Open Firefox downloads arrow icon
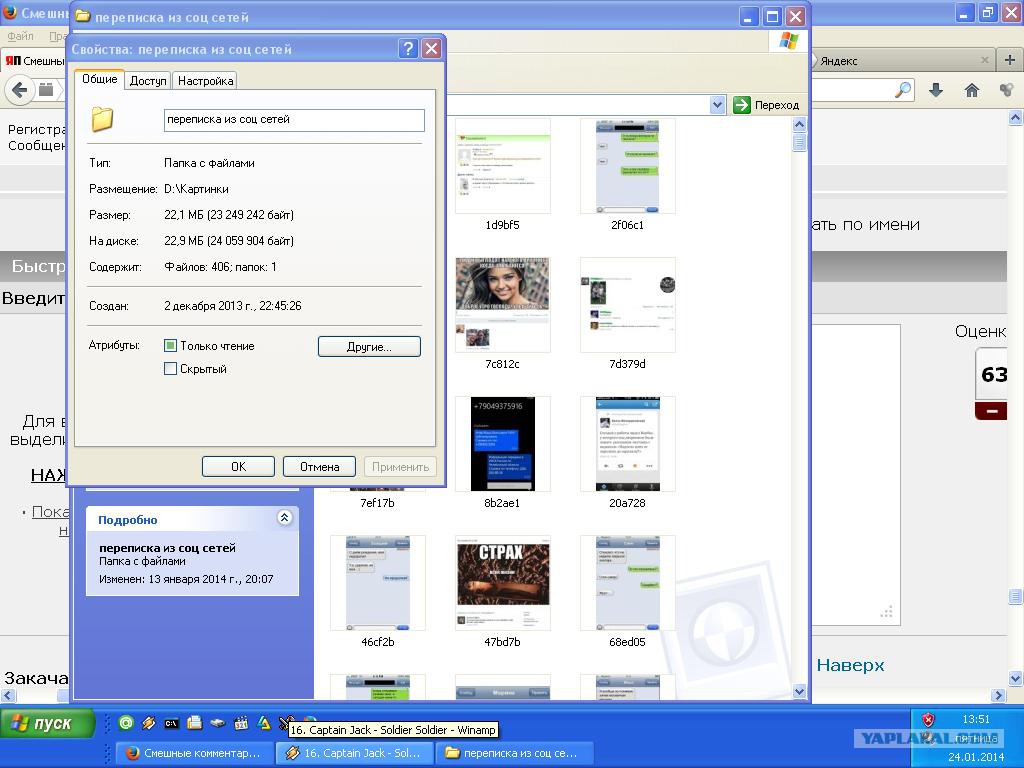The width and height of the screenshot is (1024, 768). click(936, 90)
